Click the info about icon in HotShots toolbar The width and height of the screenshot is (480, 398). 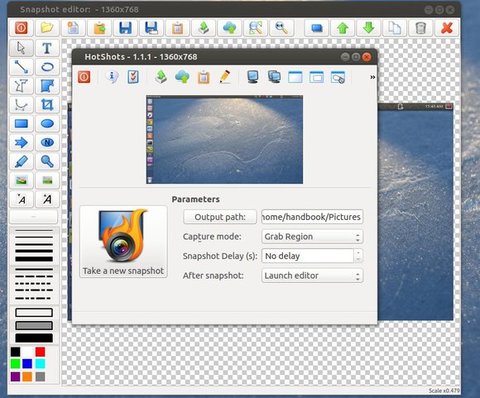pyautogui.click(x=112, y=77)
